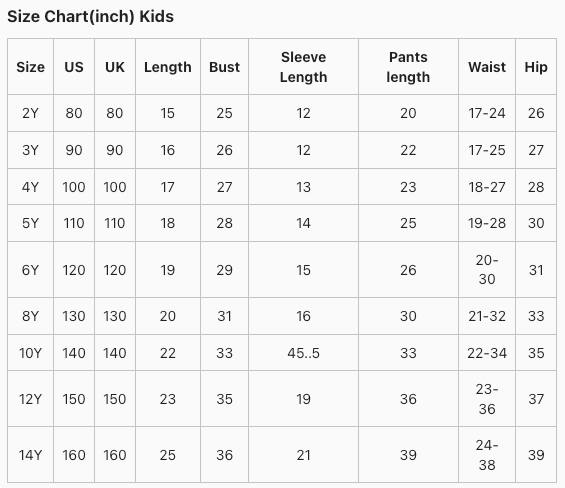Click the Length column header

tap(168, 67)
